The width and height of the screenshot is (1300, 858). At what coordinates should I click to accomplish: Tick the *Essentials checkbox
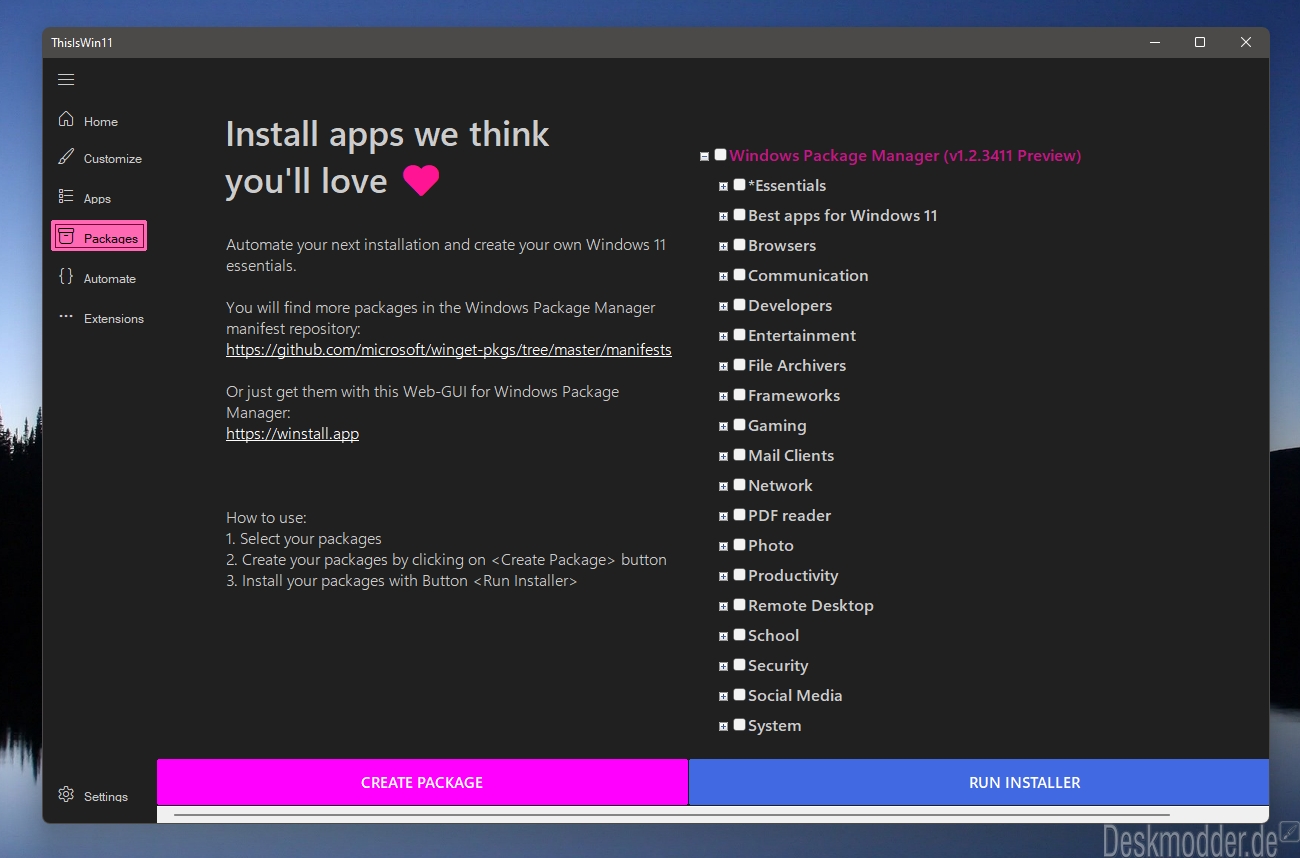click(739, 185)
